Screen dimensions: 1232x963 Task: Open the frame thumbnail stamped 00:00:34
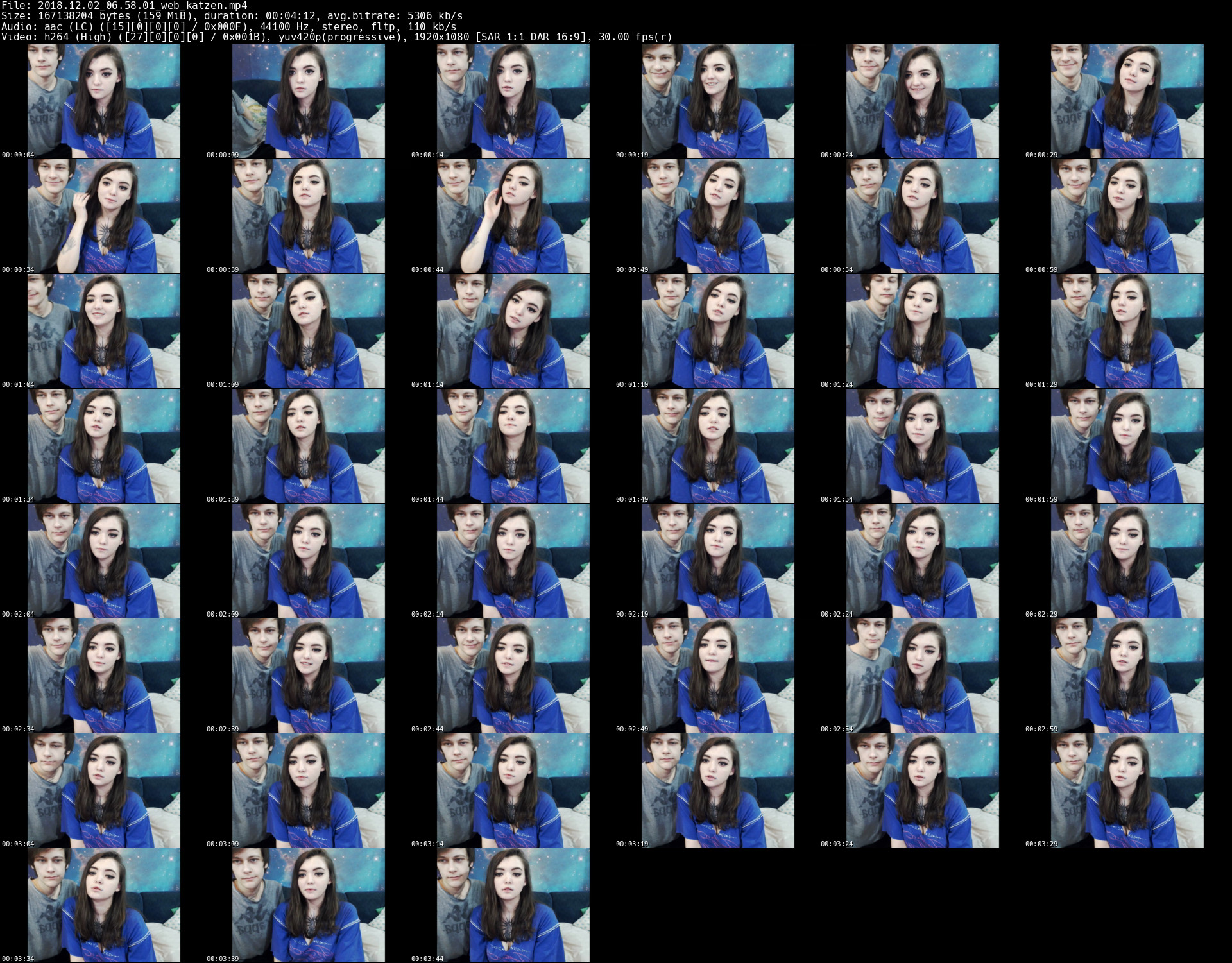point(104,216)
